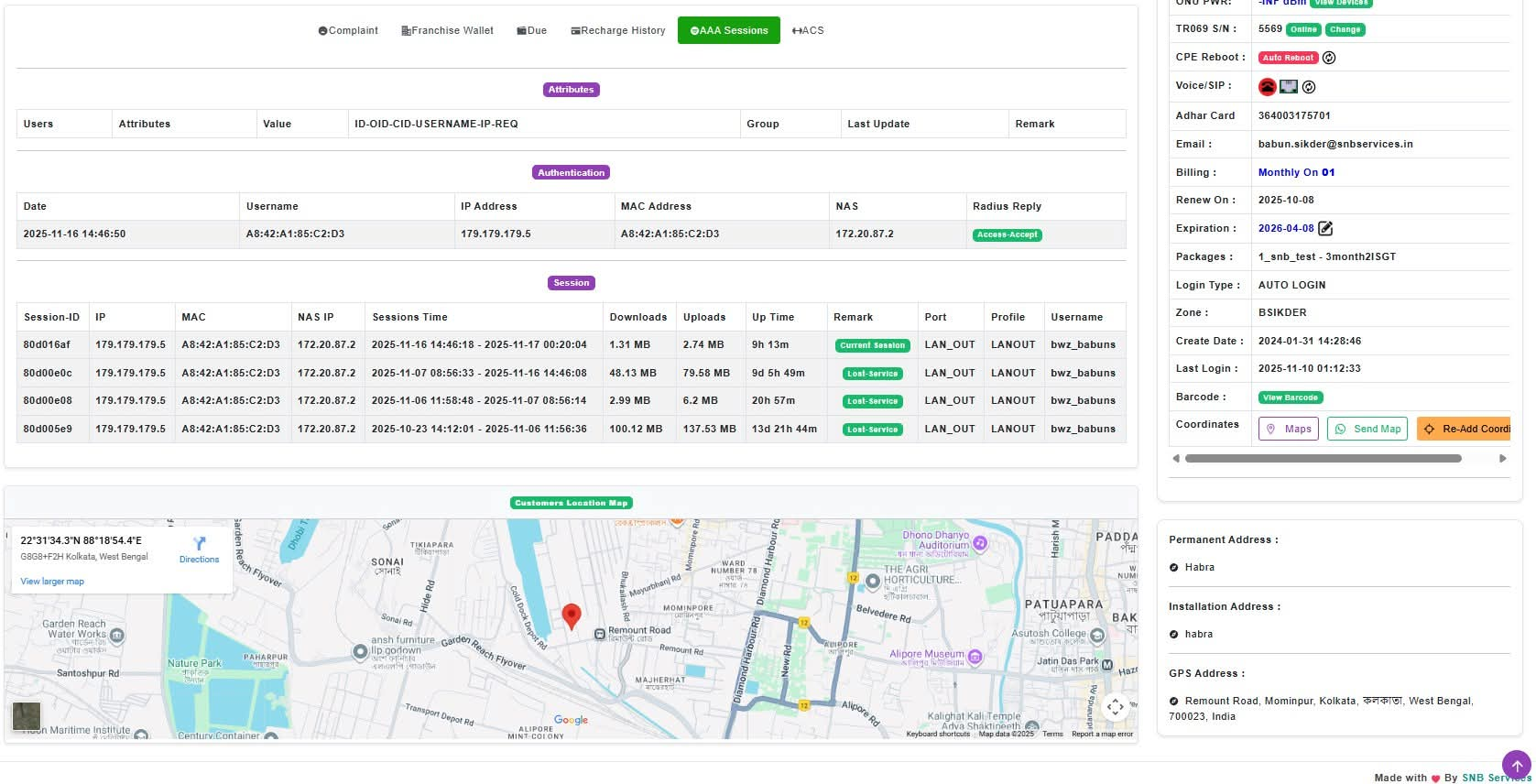Open the View larger map link
This screenshot has height=784, width=1536.
pyautogui.click(x=52, y=582)
